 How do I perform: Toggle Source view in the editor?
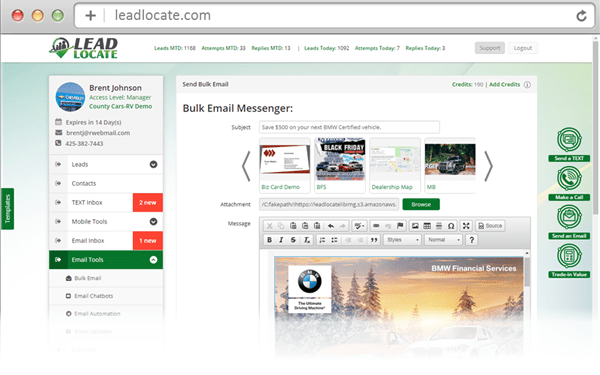pyautogui.click(x=490, y=226)
